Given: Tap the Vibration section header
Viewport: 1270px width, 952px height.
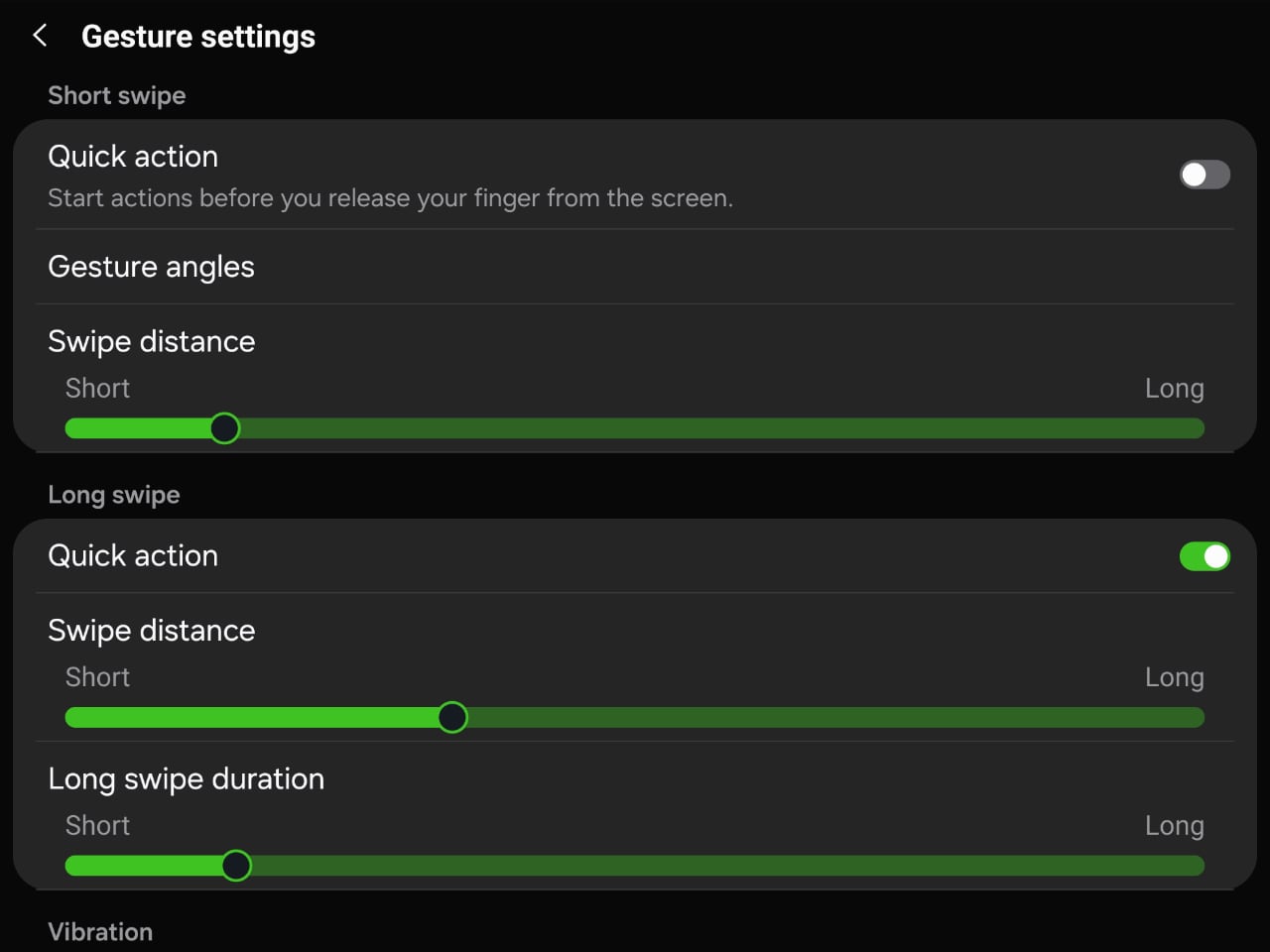Looking at the screenshot, I should (x=100, y=932).
